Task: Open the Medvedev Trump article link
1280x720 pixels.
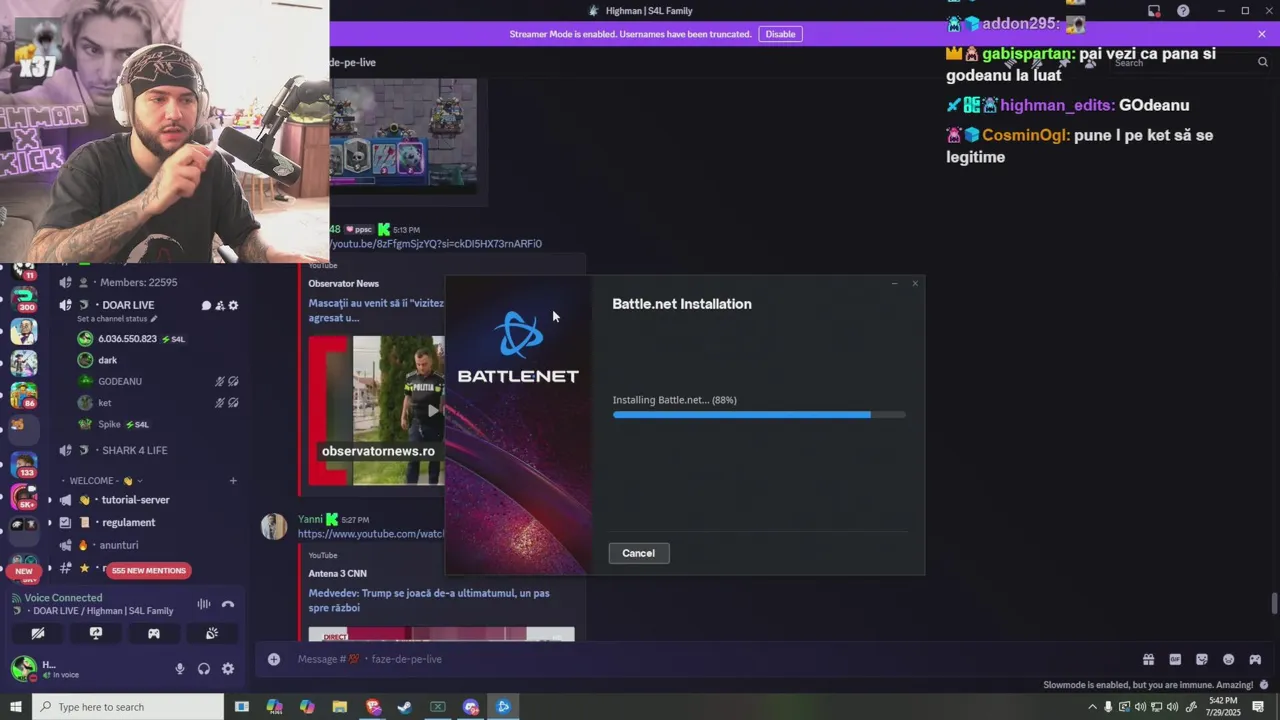Action: tap(429, 600)
